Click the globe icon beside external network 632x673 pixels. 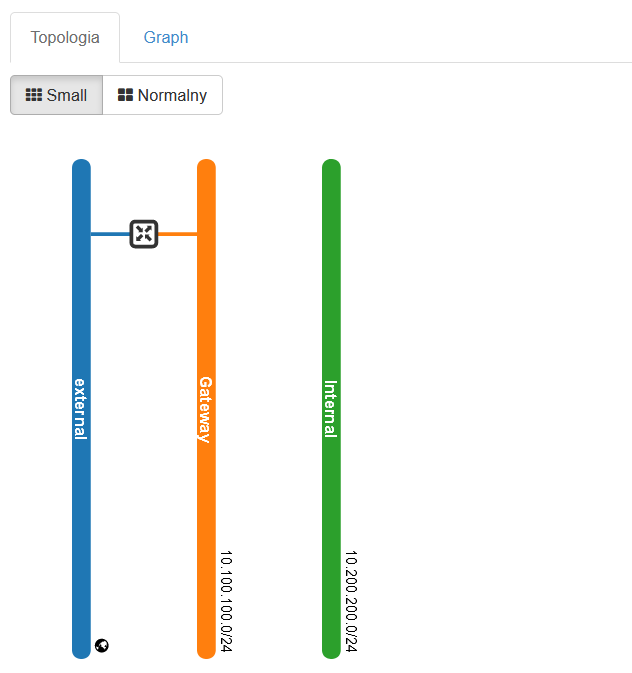pyautogui.click(x=101, y=645)
